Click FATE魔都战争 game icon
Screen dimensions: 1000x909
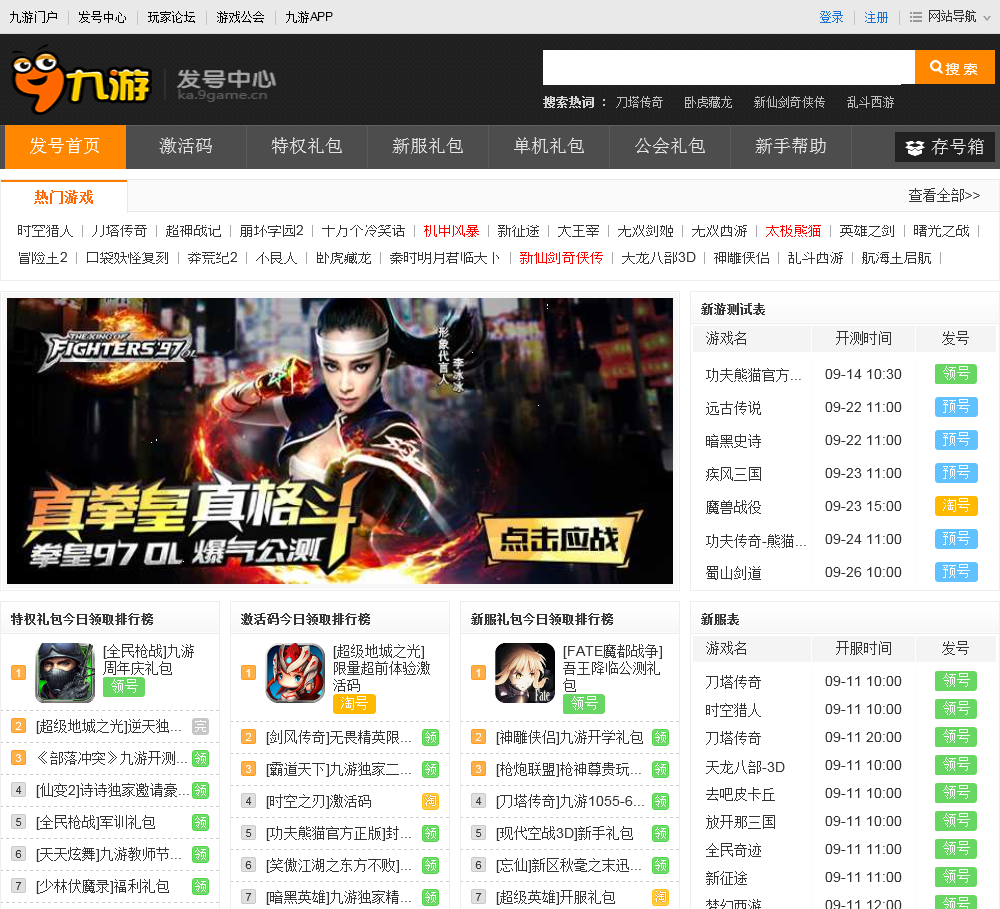(x=525, y=672)
